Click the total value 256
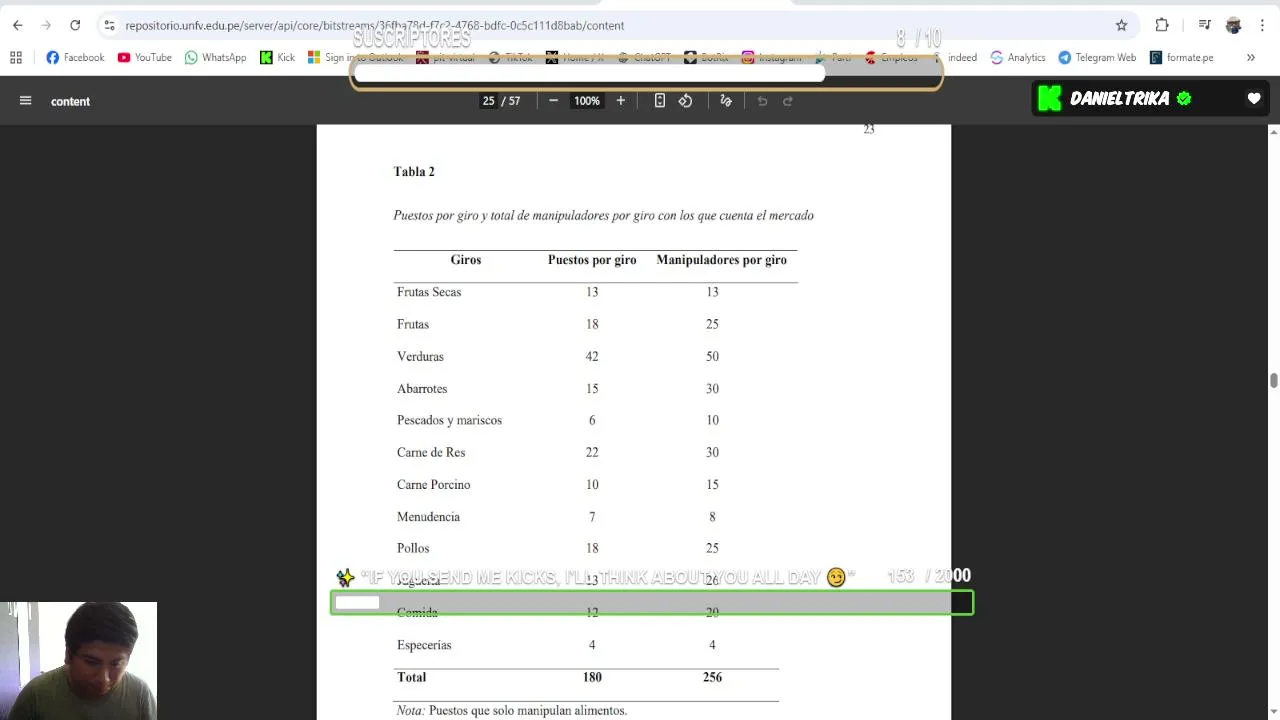Image resolution: width=1280 pixels, height=720 pixels. tap(712, 677)
